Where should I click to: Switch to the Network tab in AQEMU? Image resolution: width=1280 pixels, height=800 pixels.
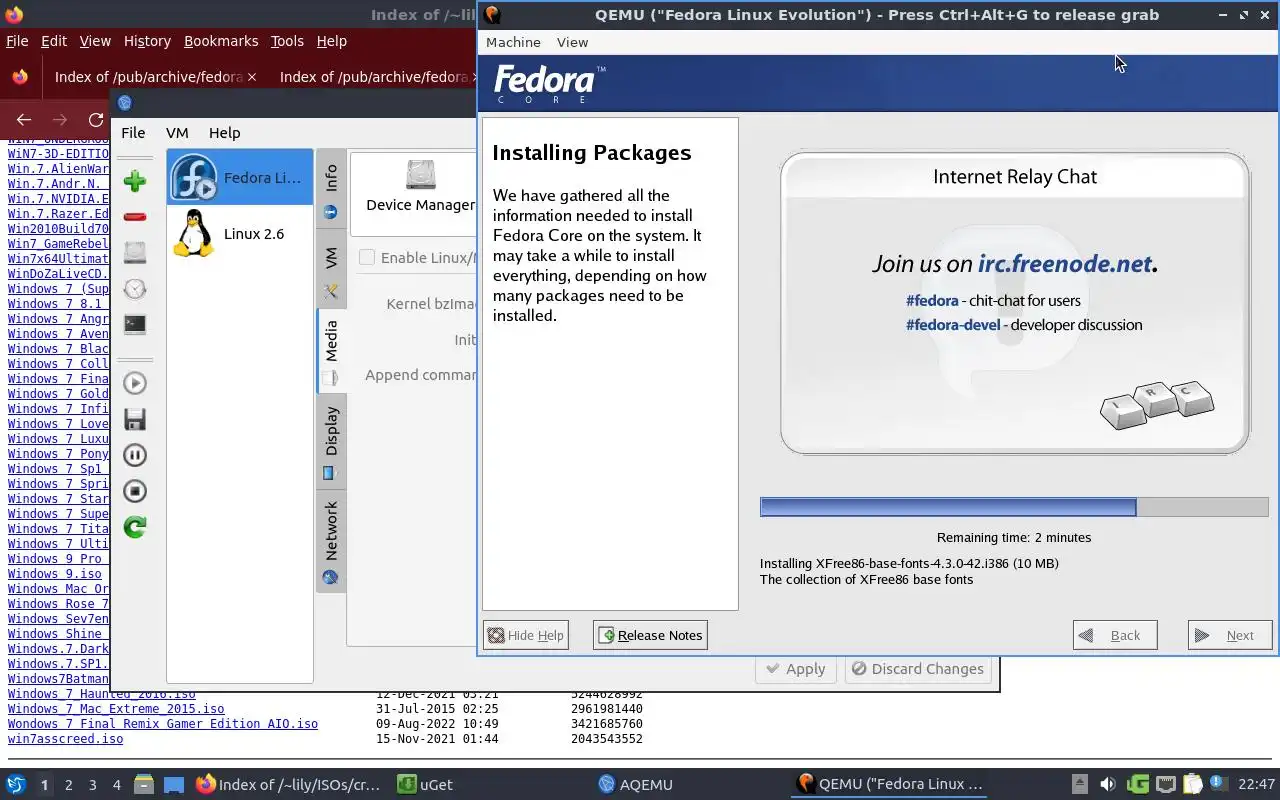click(331, 541)
